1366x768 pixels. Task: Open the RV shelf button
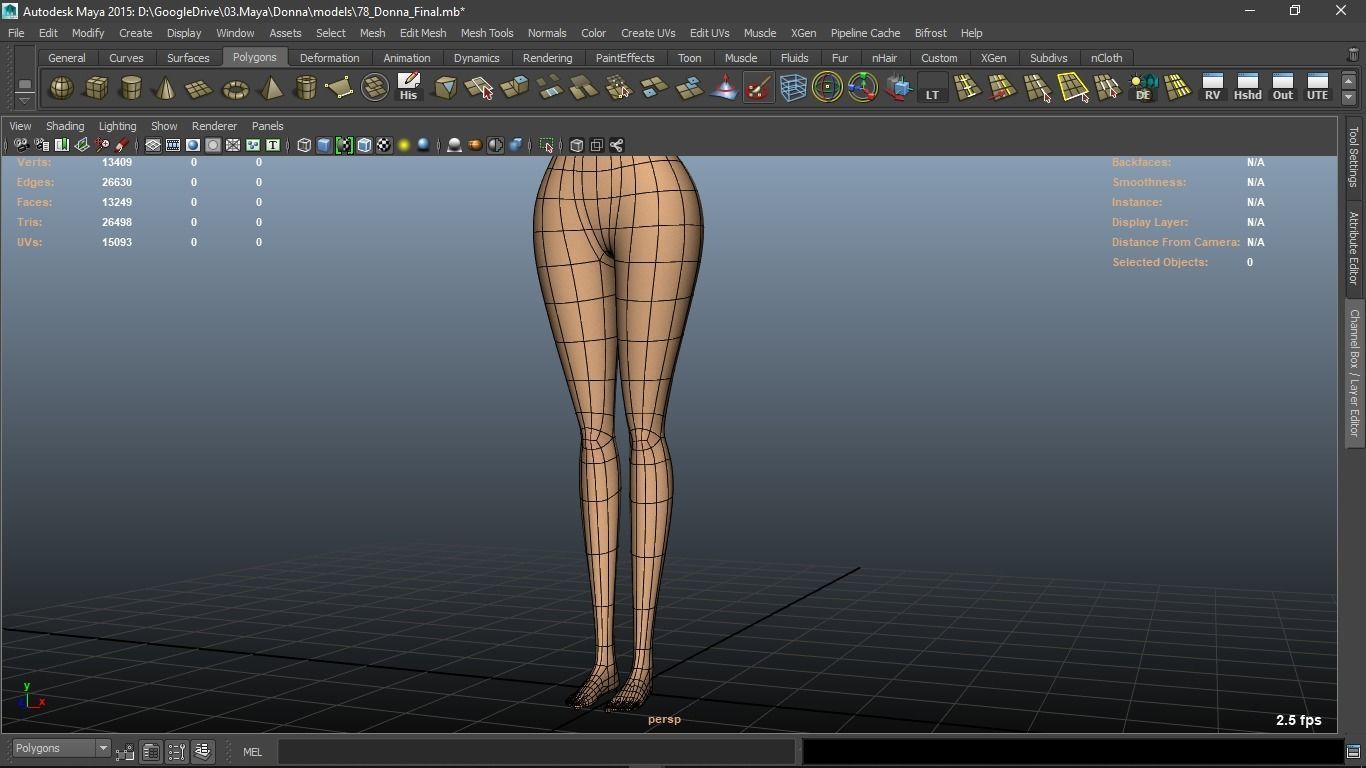click(1212, 88)
